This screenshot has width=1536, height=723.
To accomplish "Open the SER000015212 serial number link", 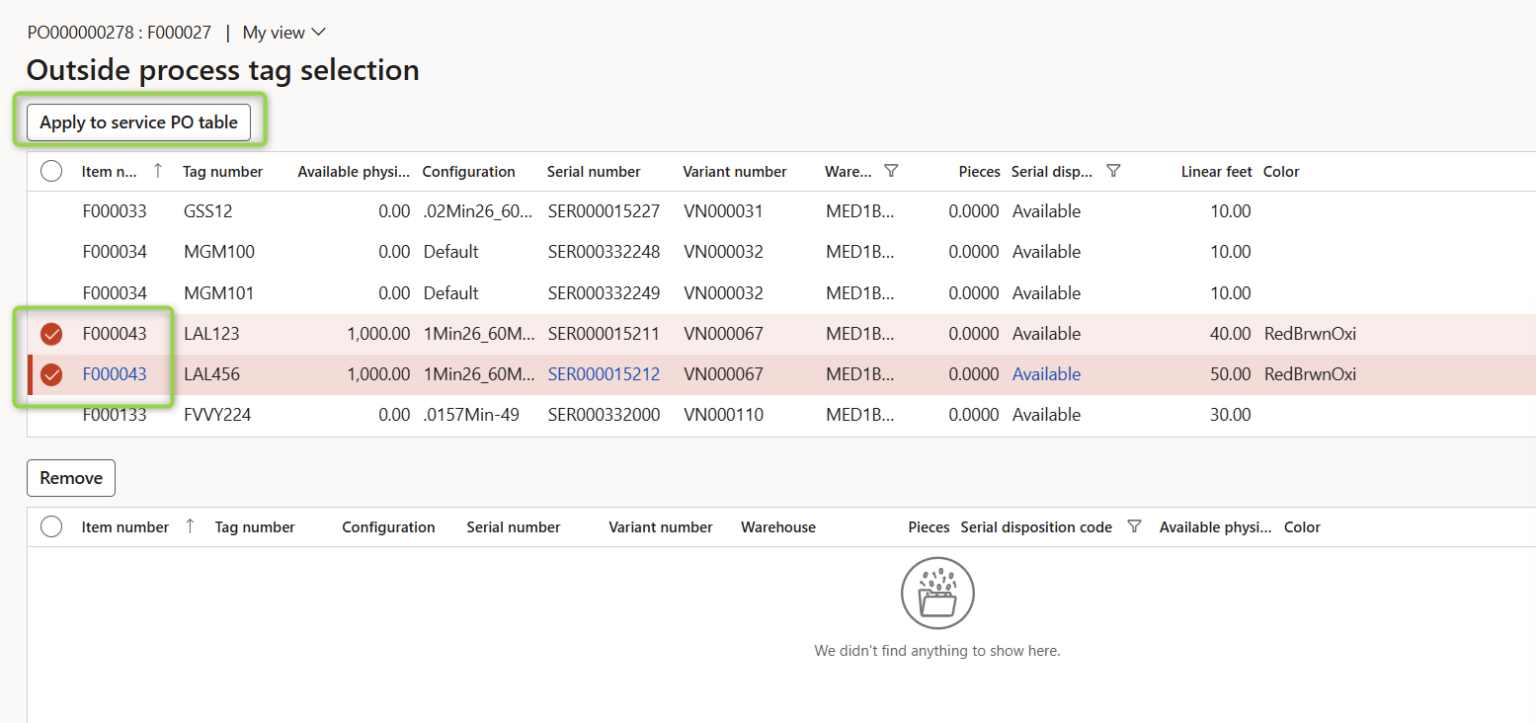I will point(604,374).
